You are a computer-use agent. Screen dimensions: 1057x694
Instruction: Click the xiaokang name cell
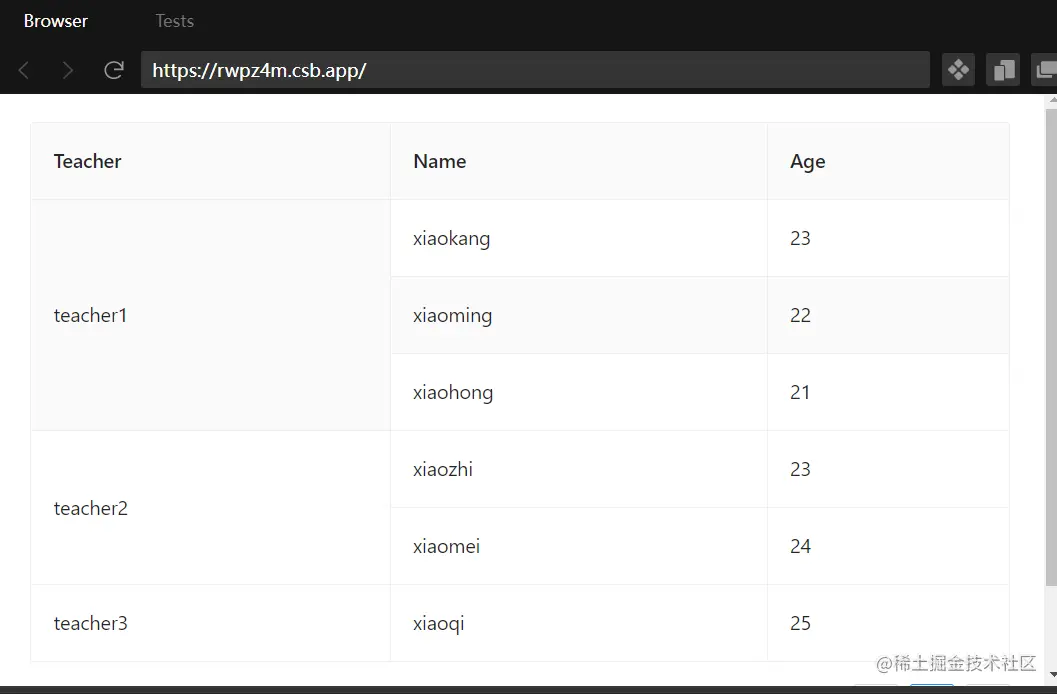[x=452, y=239]
